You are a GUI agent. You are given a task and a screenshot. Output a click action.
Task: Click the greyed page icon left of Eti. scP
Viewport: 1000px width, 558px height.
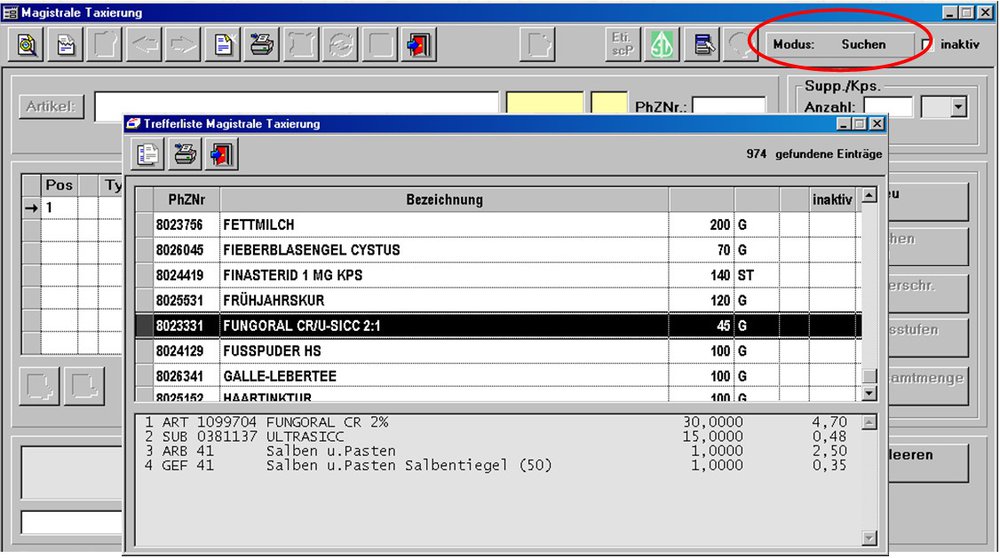[537, 45]
